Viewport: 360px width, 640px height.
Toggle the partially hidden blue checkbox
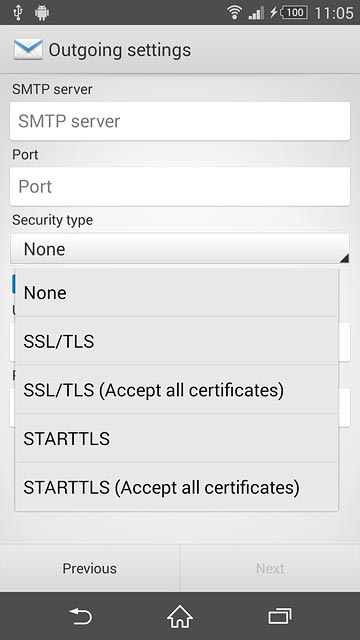point(13,284)
